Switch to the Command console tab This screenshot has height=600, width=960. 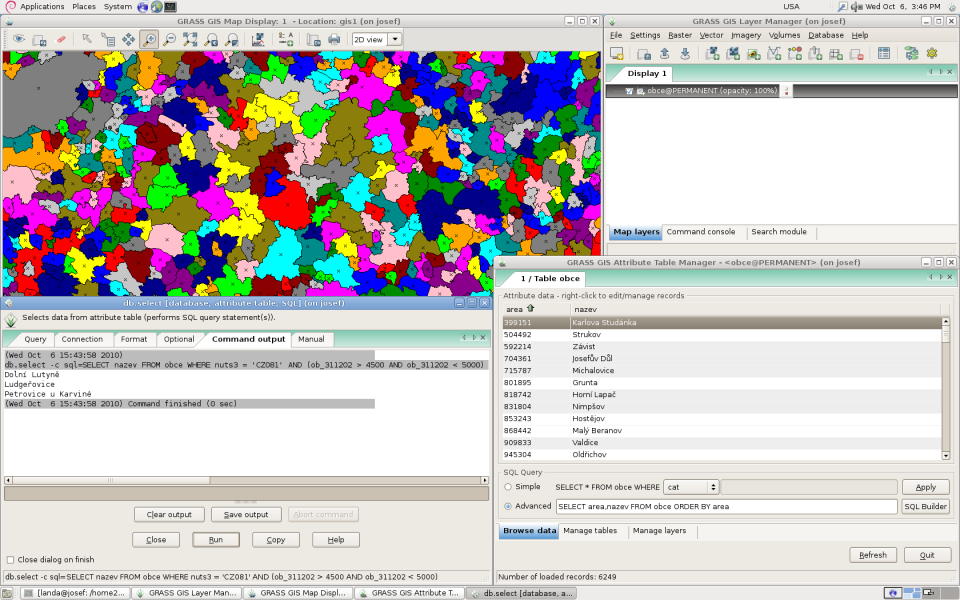coord(700,232)
